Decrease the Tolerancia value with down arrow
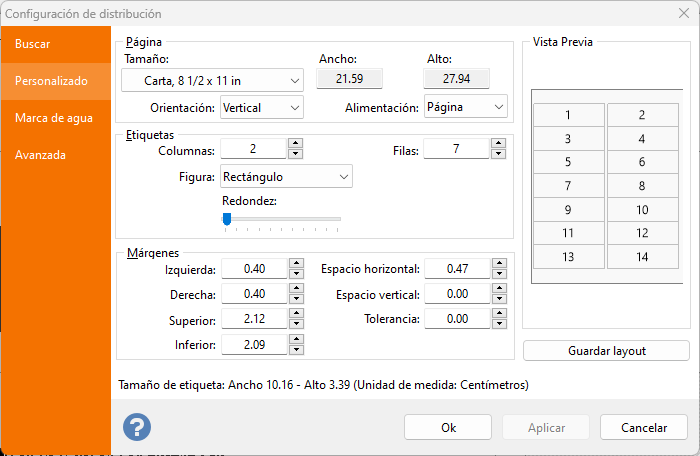Viewport: 700px width, 456px height. pos(499,325)
